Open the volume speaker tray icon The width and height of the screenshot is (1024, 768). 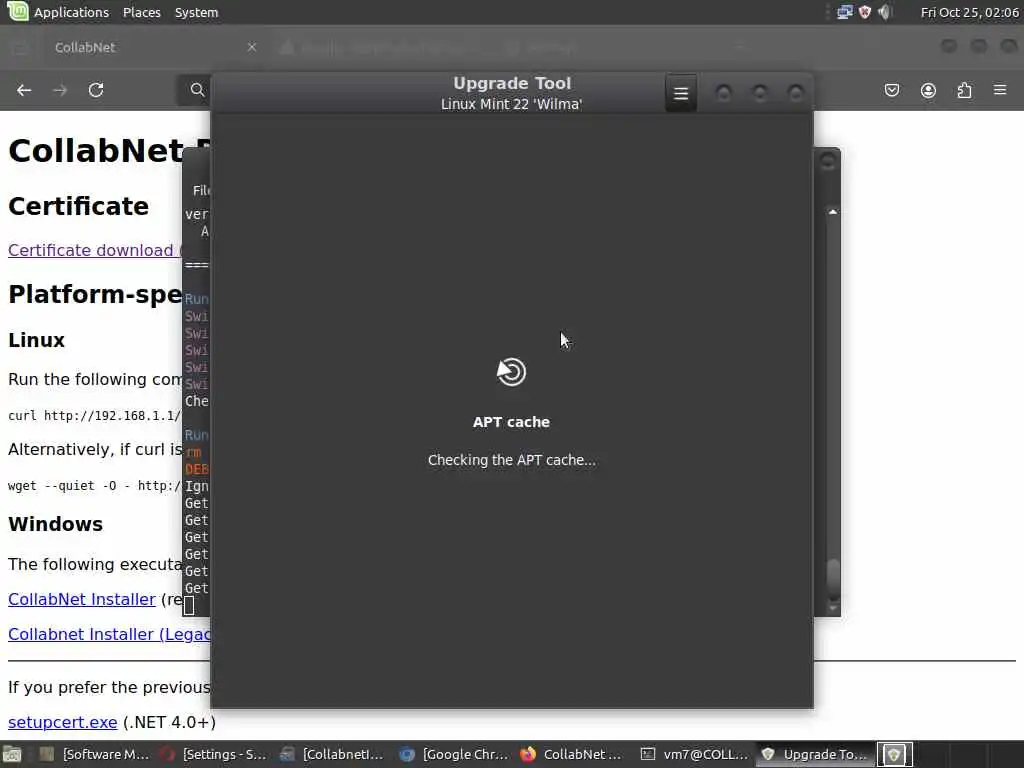884,12
